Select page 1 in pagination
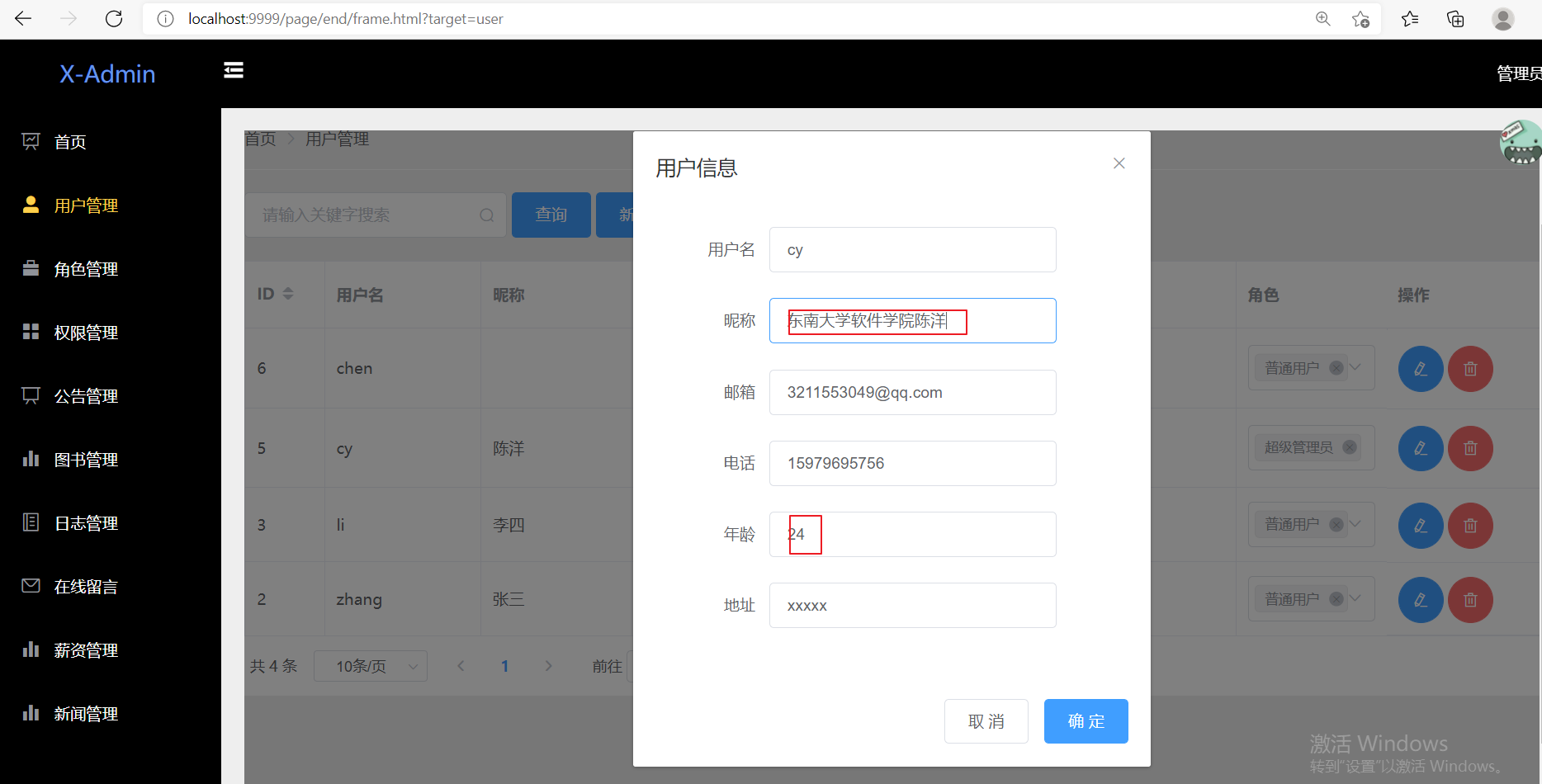The height and width of the screenshot is (784, 1542). pyautogui.click(x=504, y=666)
